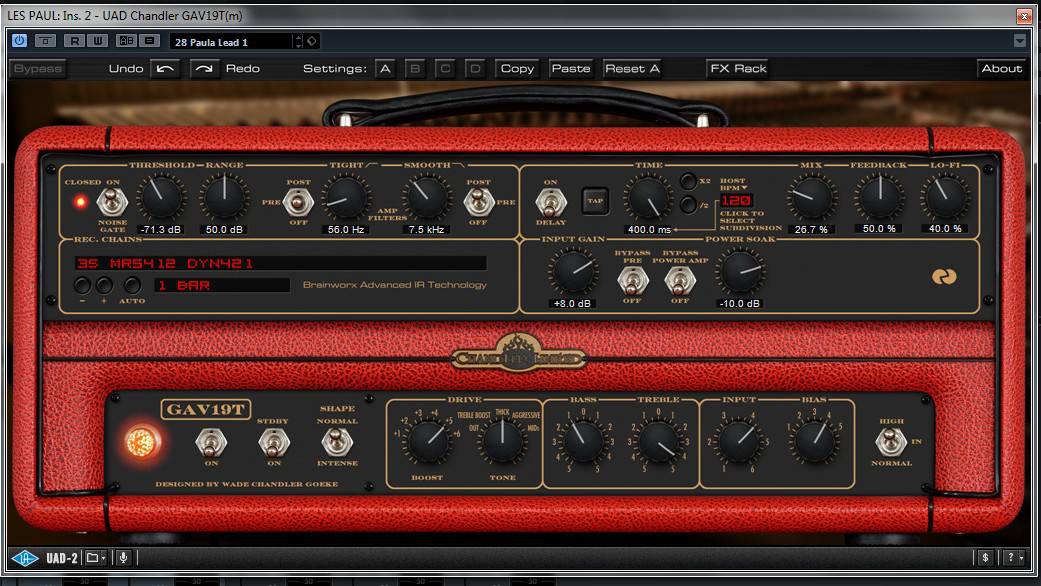Select settings slot A
This screenshot has height=586, width=1041.
pos(385,69)
